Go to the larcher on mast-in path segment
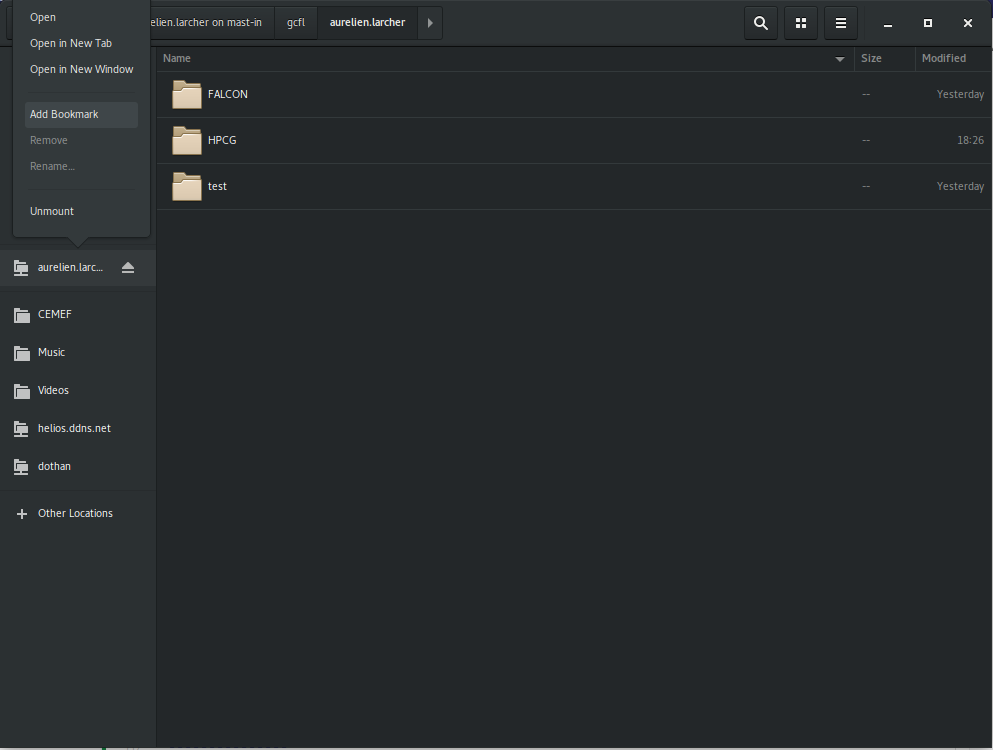 [212, 23]
